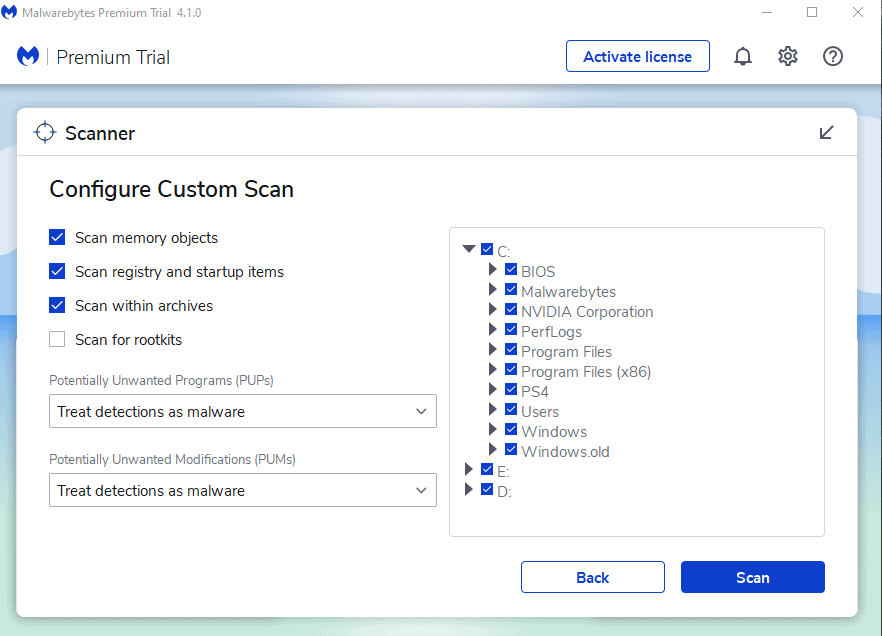Image resolution: width=882 pixels, height=636 pixels.
Task: Expand the Windows folder
Action: pyautogui.click(x=492, y=430)
